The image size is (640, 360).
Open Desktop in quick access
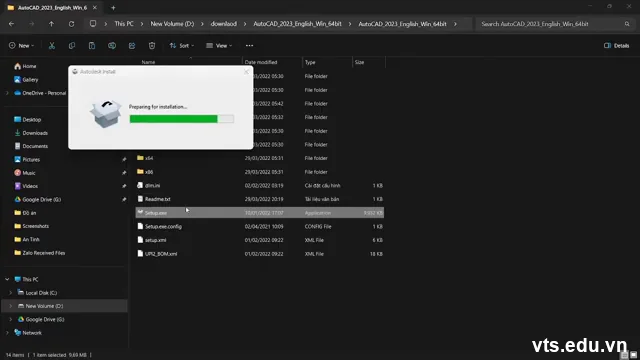[x=27, y=120]
